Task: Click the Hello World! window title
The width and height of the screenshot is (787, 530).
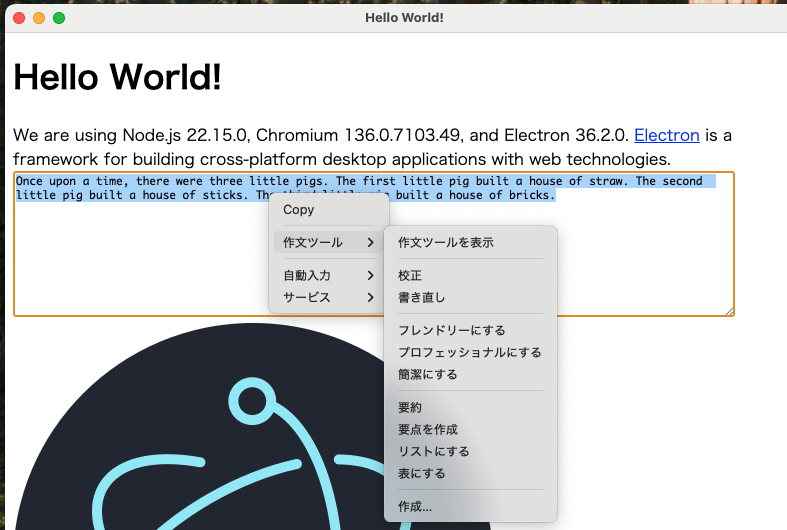Action: pyautogui.click(x=404, y=18)
